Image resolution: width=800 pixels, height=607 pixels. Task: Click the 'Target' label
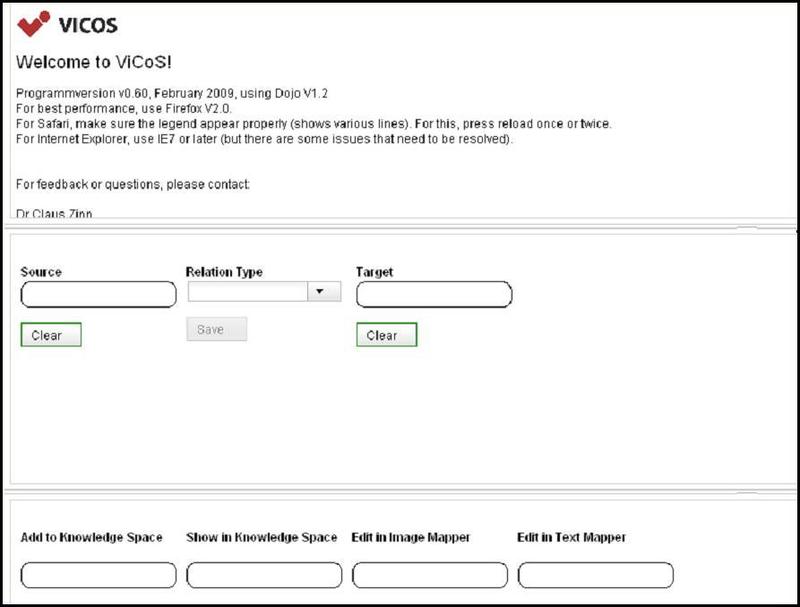pos(374,272)
